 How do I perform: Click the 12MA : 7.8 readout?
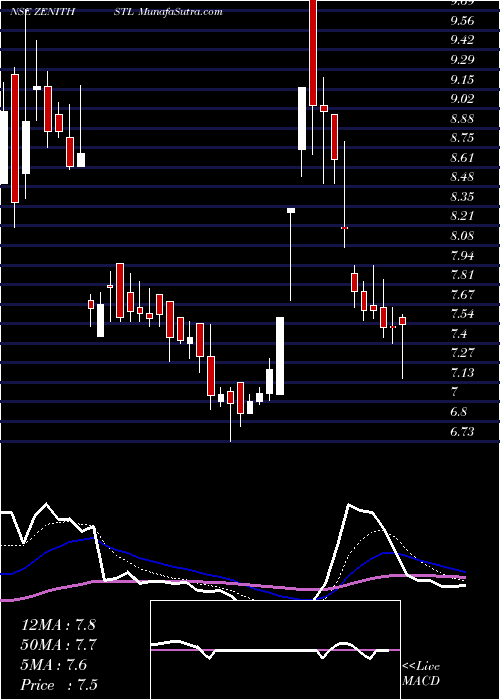58,625
